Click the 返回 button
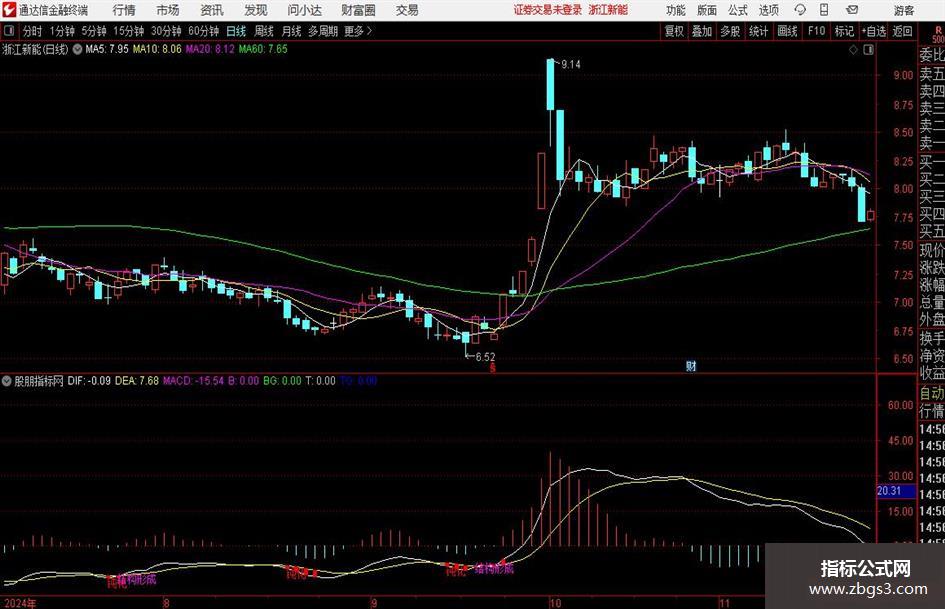 902,31
